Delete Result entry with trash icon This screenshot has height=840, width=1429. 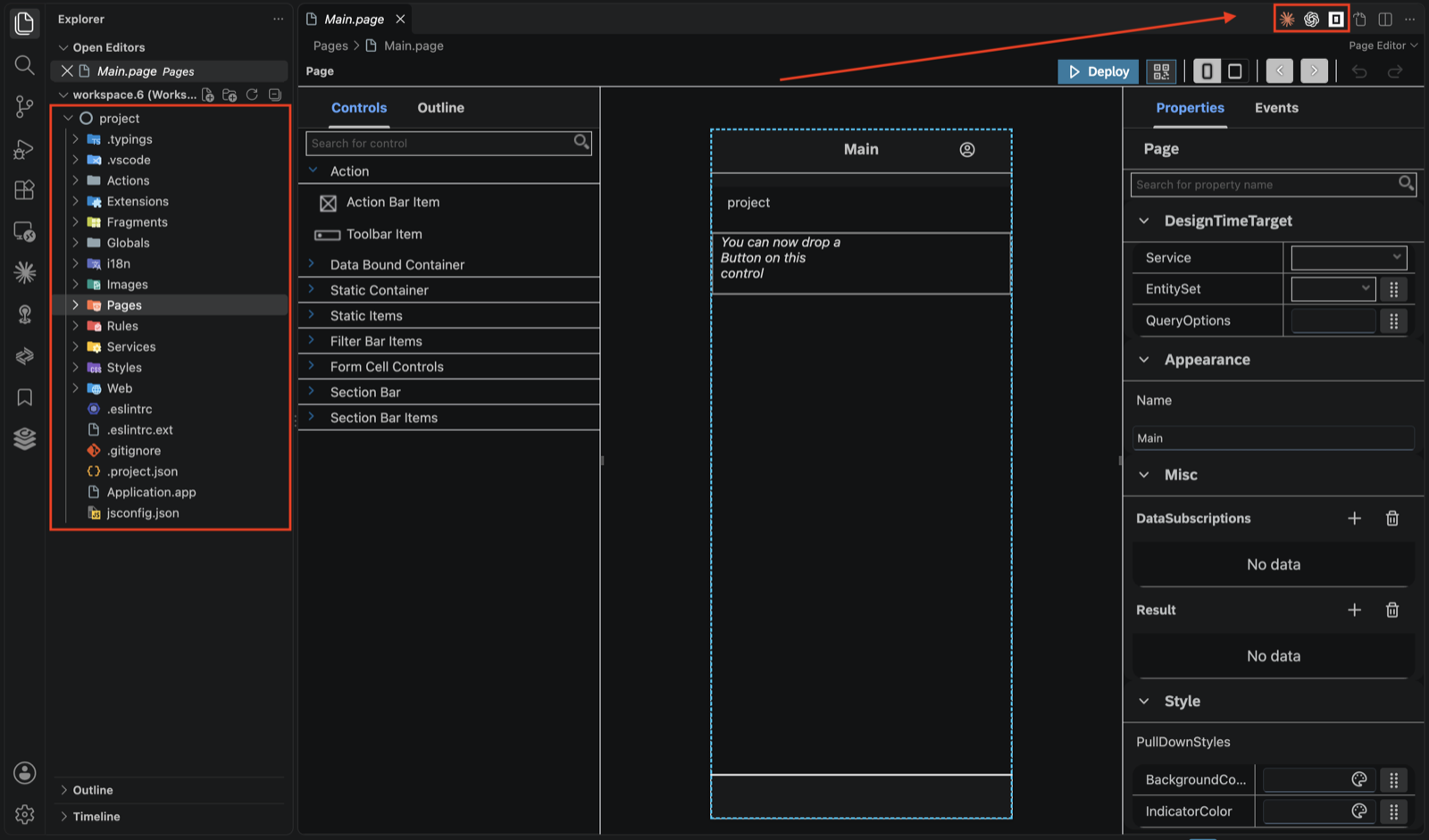pos(1391,610)
